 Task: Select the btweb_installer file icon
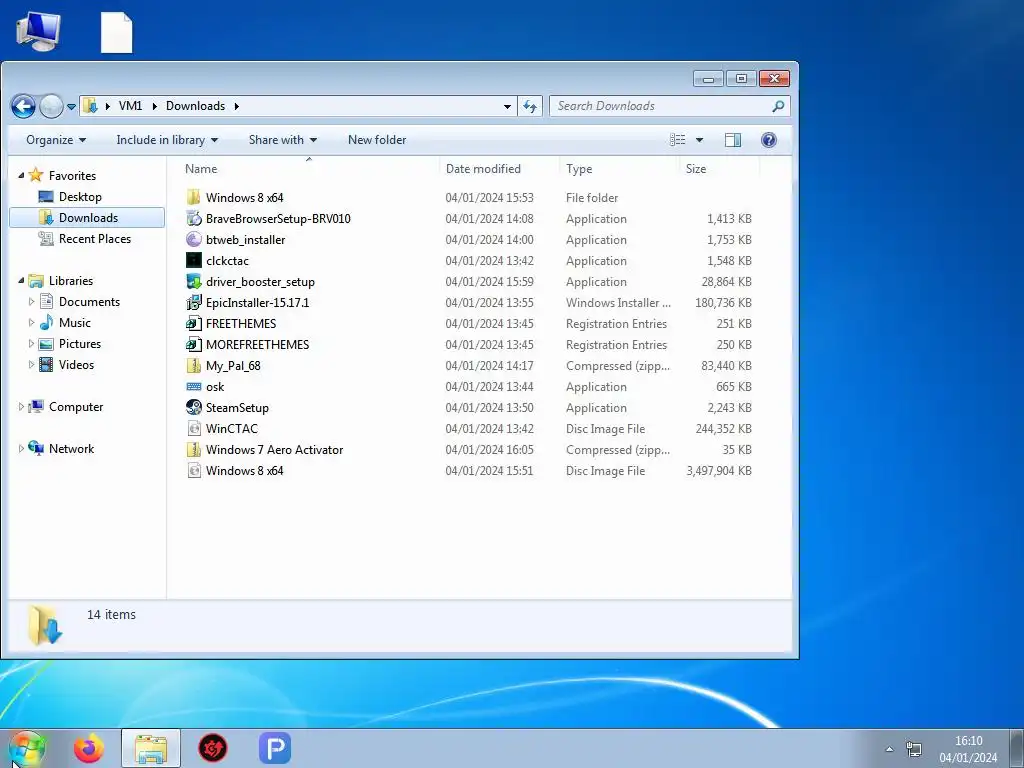point(193,240)
